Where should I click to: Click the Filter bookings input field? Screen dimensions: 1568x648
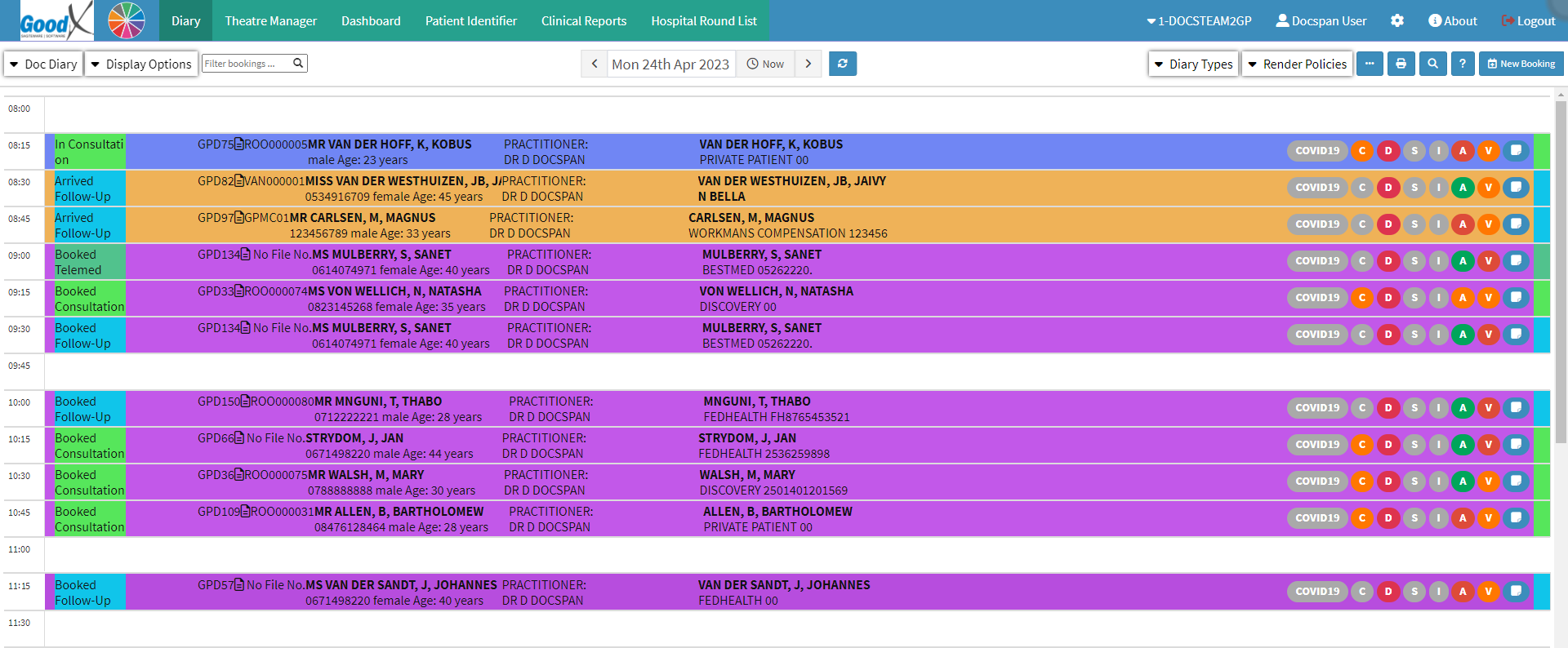tap(247, 64)
